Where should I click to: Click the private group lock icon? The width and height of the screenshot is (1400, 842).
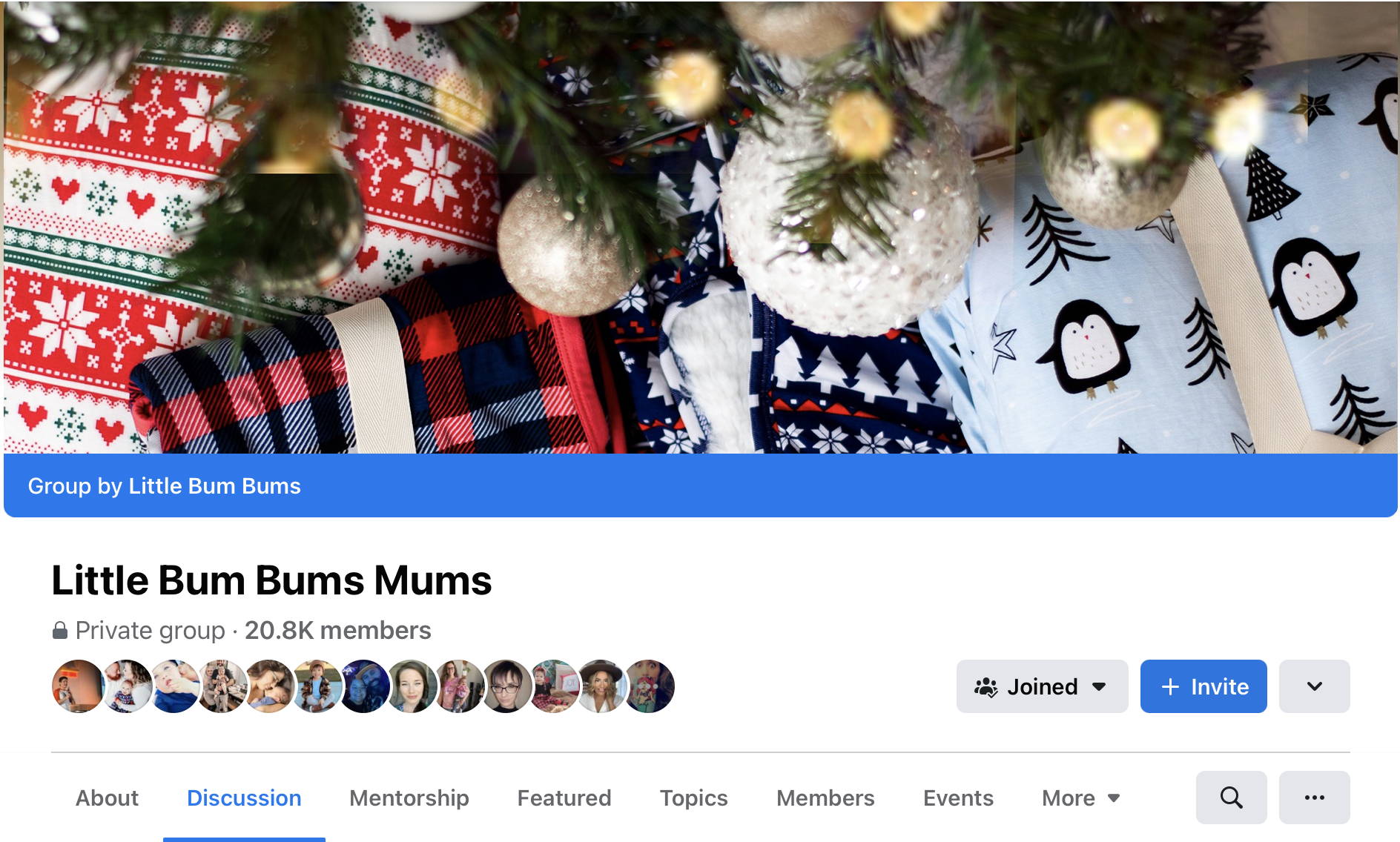tap(60, 631)
